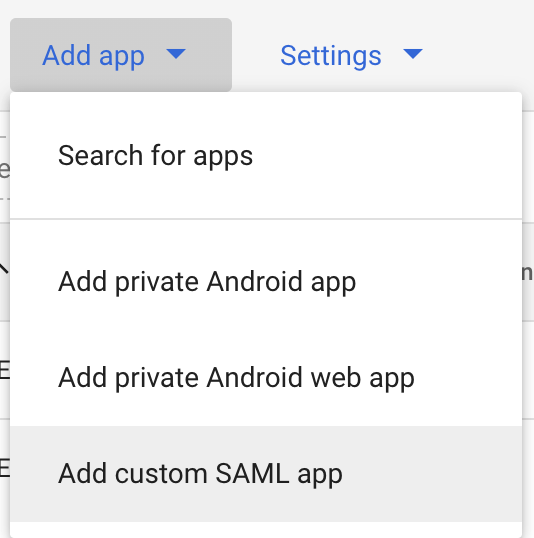The height and width of the screenshot is (538, 534).
Task: Toggle the Add app triangle arrow
Action: (176, 54)
